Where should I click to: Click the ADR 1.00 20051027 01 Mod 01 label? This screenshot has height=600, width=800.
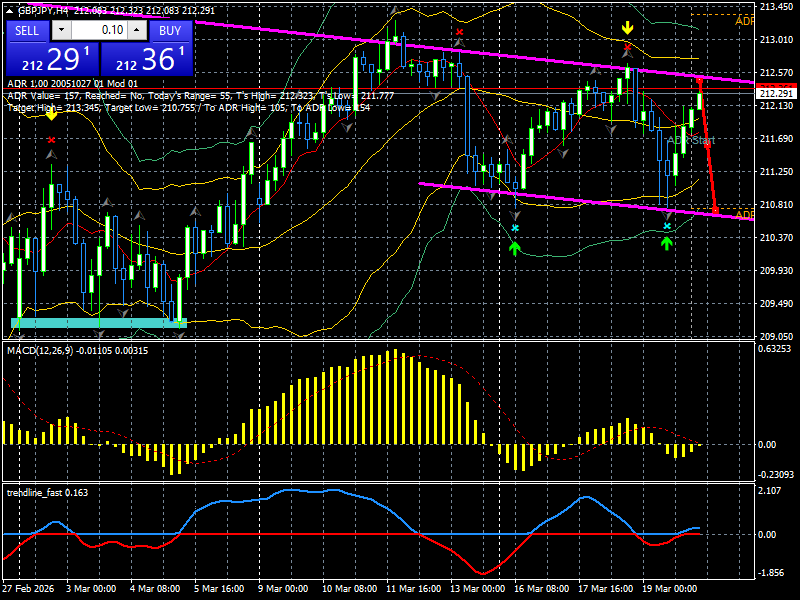tap(72, 83)
